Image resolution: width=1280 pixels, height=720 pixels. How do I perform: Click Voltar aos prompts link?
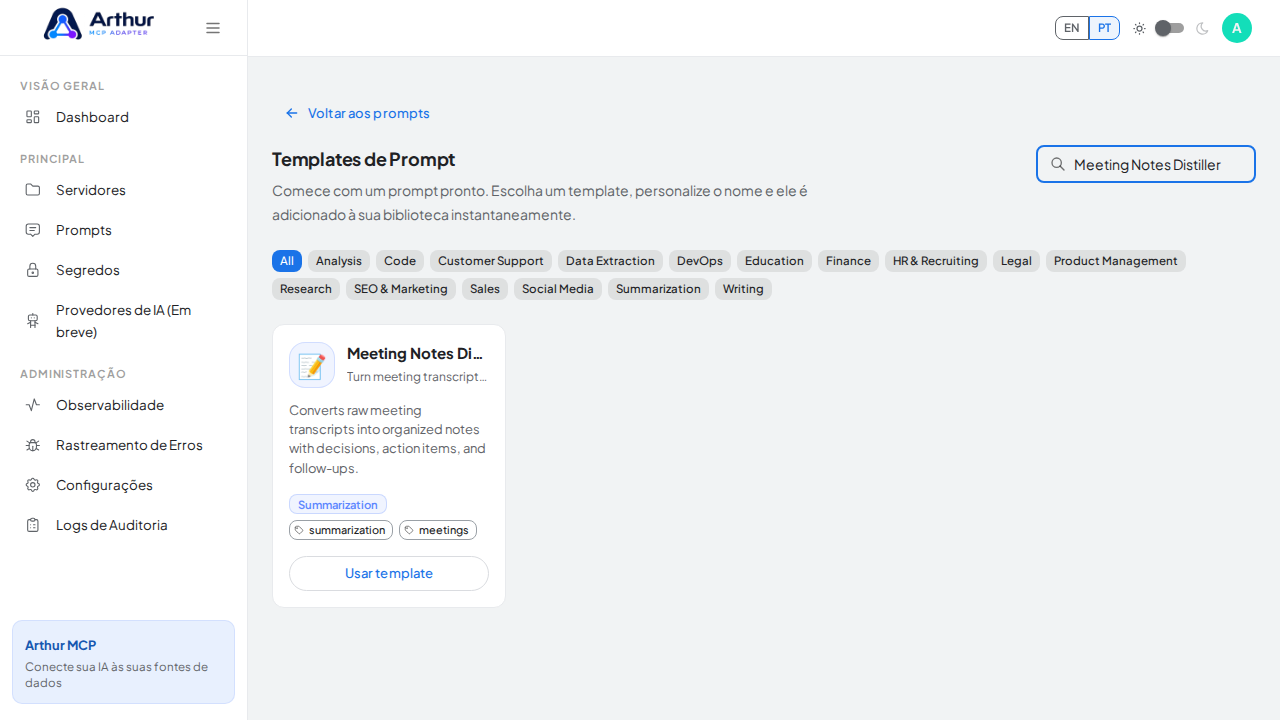coord(357,113)
